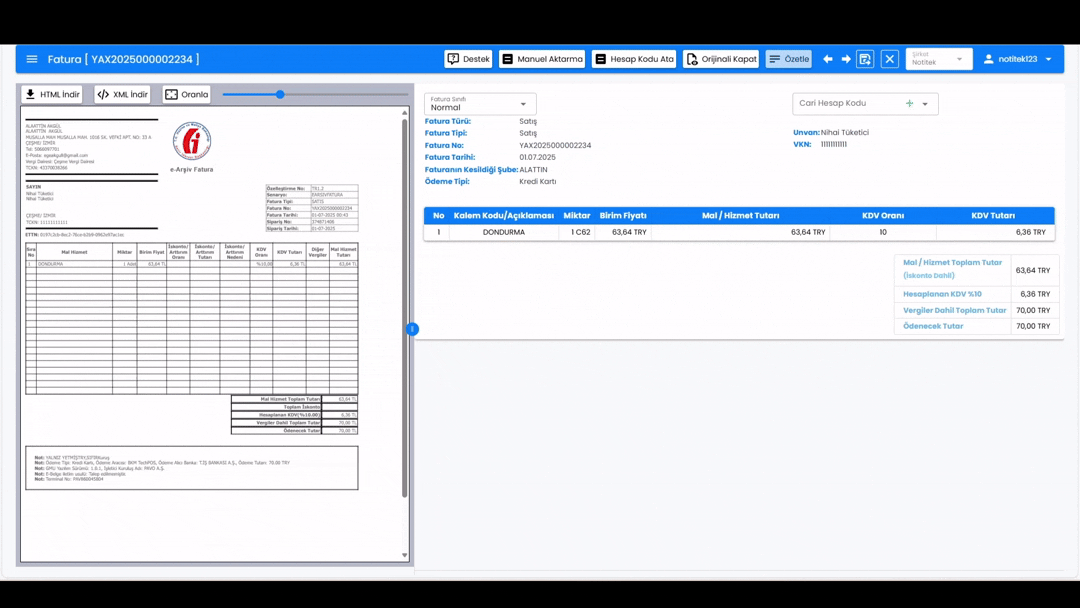Click the plus icon in Cari Hesap Kodu

tap(909, 103)
